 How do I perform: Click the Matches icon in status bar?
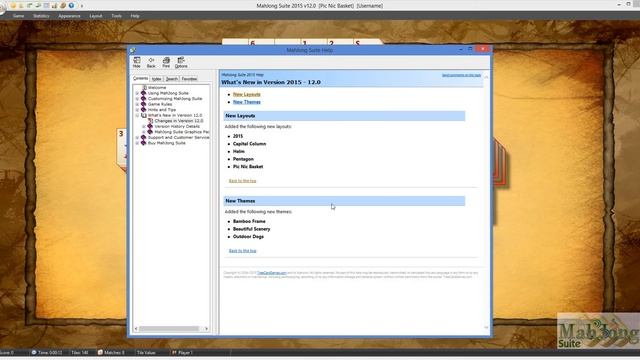[x=100, y=352]
